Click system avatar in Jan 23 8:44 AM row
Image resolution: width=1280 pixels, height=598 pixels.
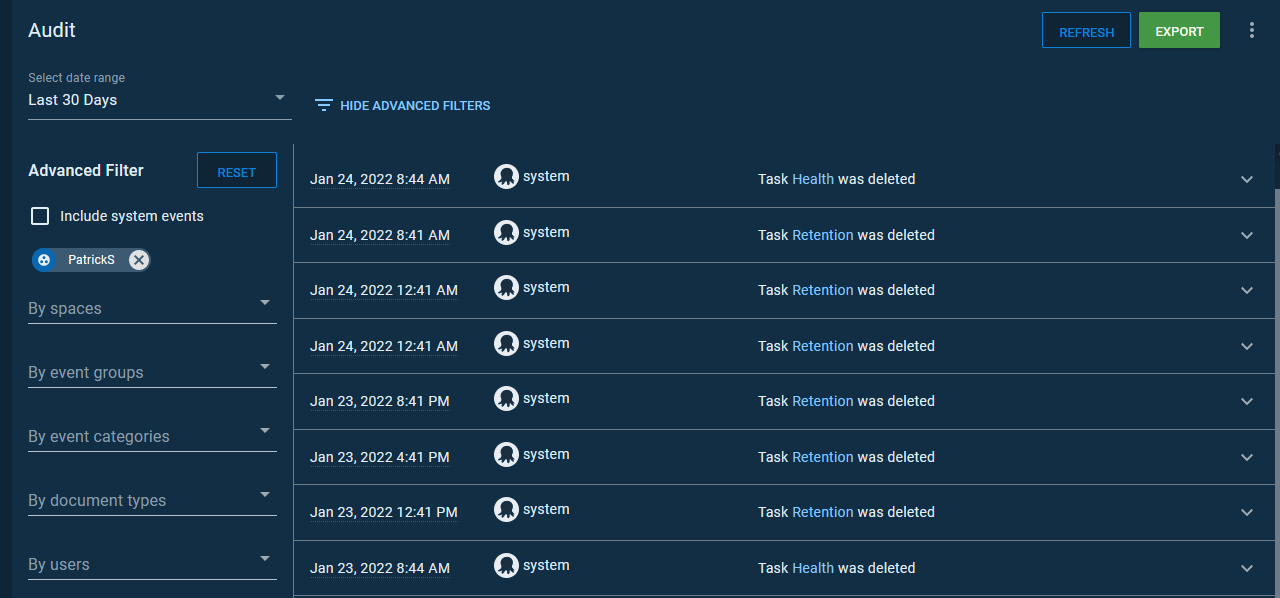[x=506, y=566]
